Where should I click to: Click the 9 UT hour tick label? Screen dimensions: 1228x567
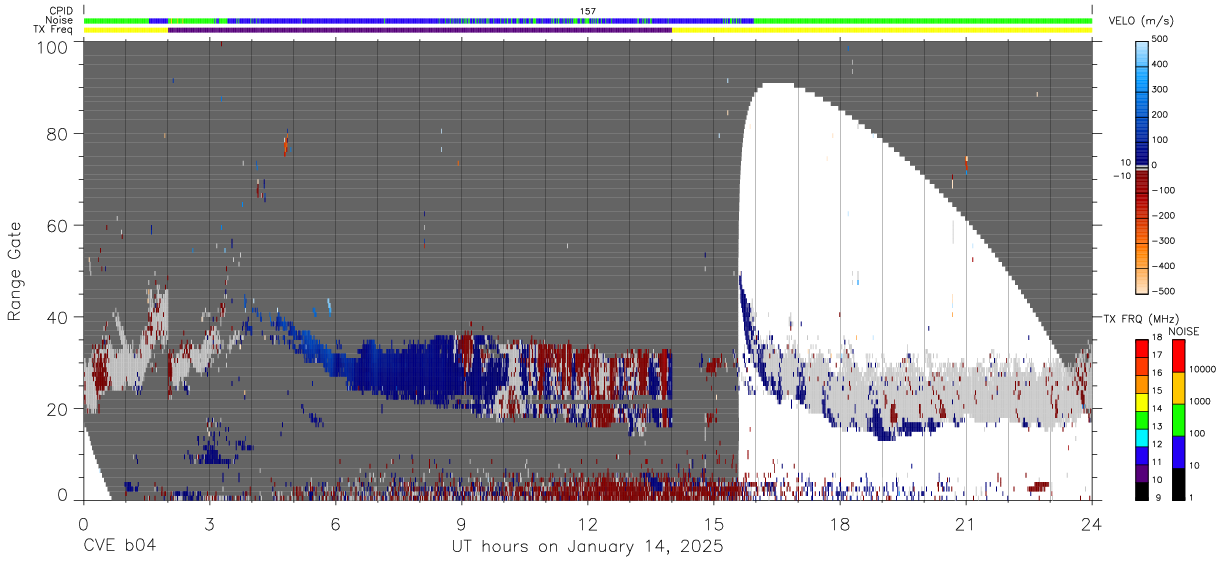pos(461,523)
